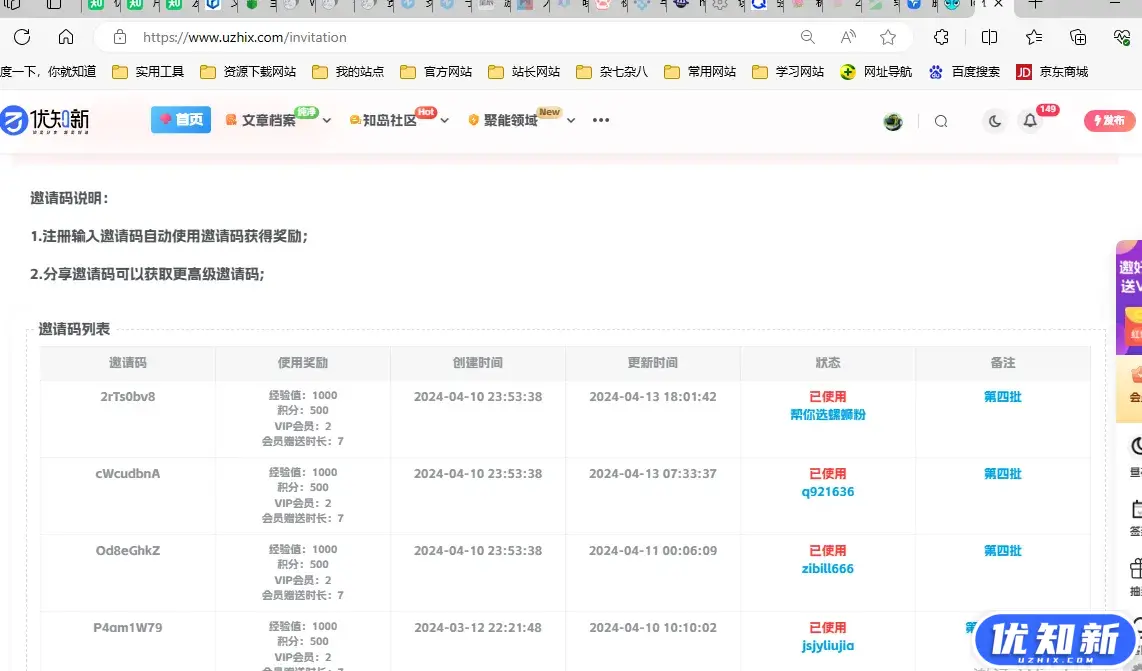Click the user avatar icon beside the search
1142x671 pixels.
tap(893, 120)
